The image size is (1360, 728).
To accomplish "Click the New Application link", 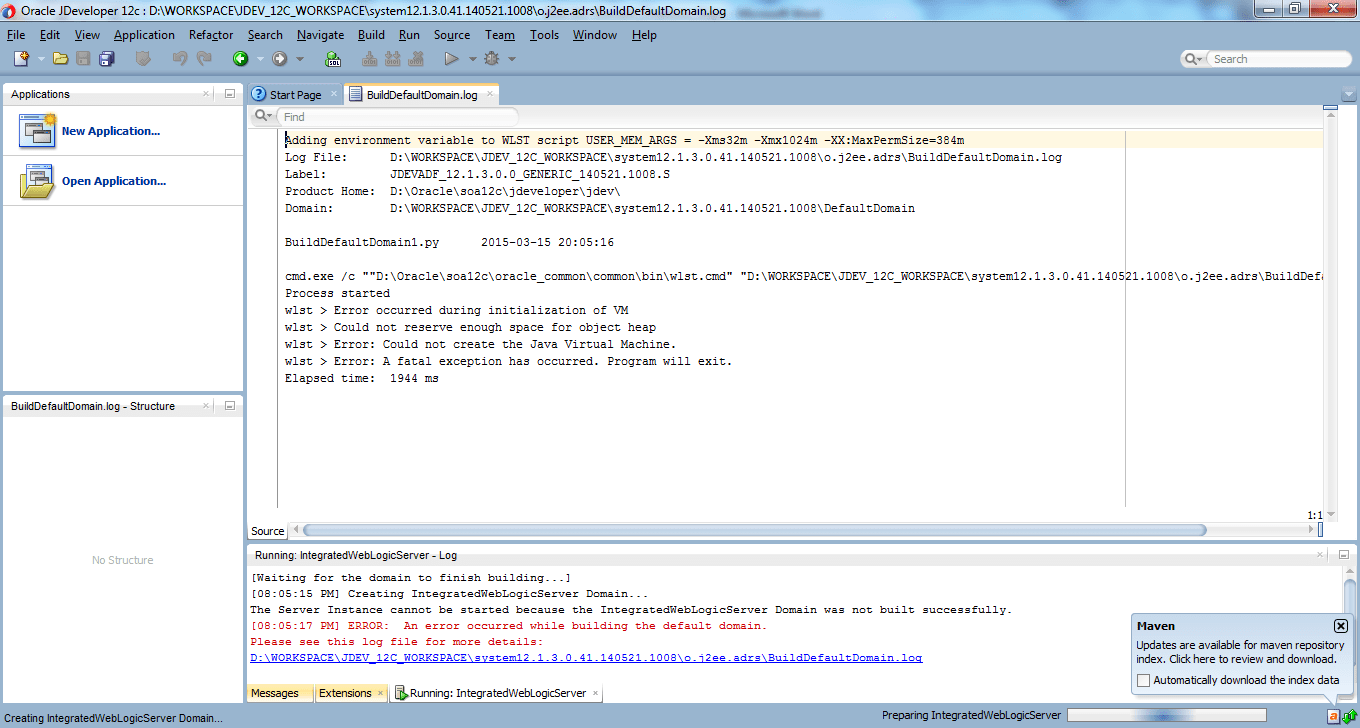I will (110, 131).
